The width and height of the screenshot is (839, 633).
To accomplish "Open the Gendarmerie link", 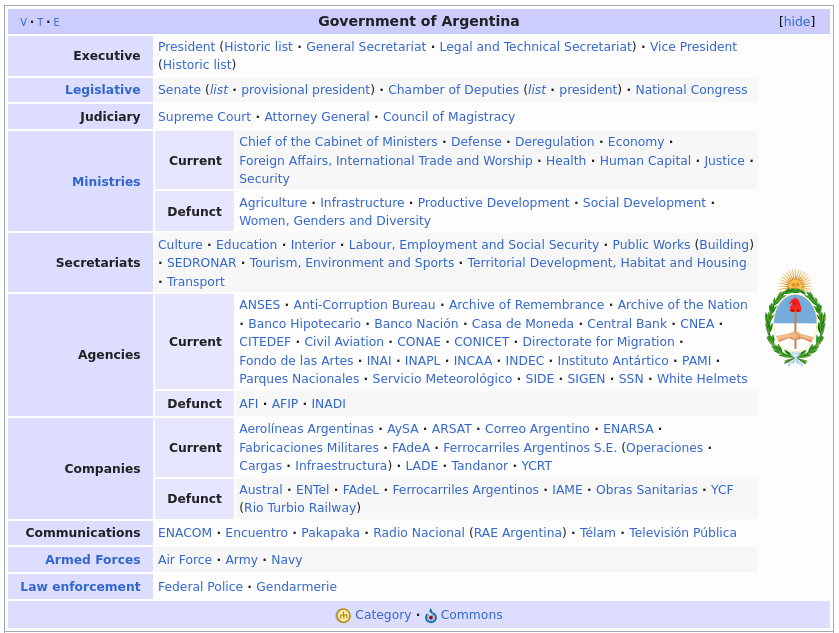I will pos(296,586).
